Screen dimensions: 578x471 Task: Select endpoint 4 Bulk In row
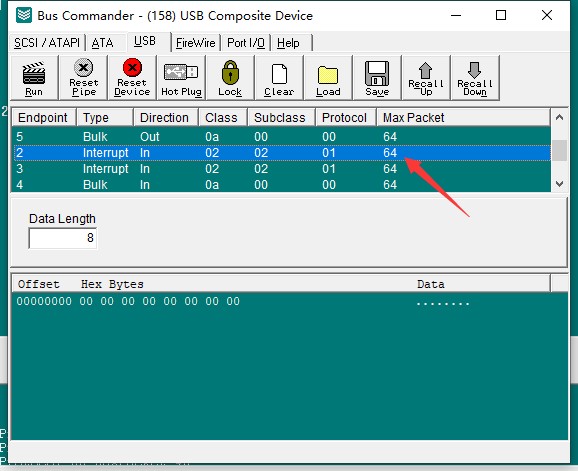[282, 184]
